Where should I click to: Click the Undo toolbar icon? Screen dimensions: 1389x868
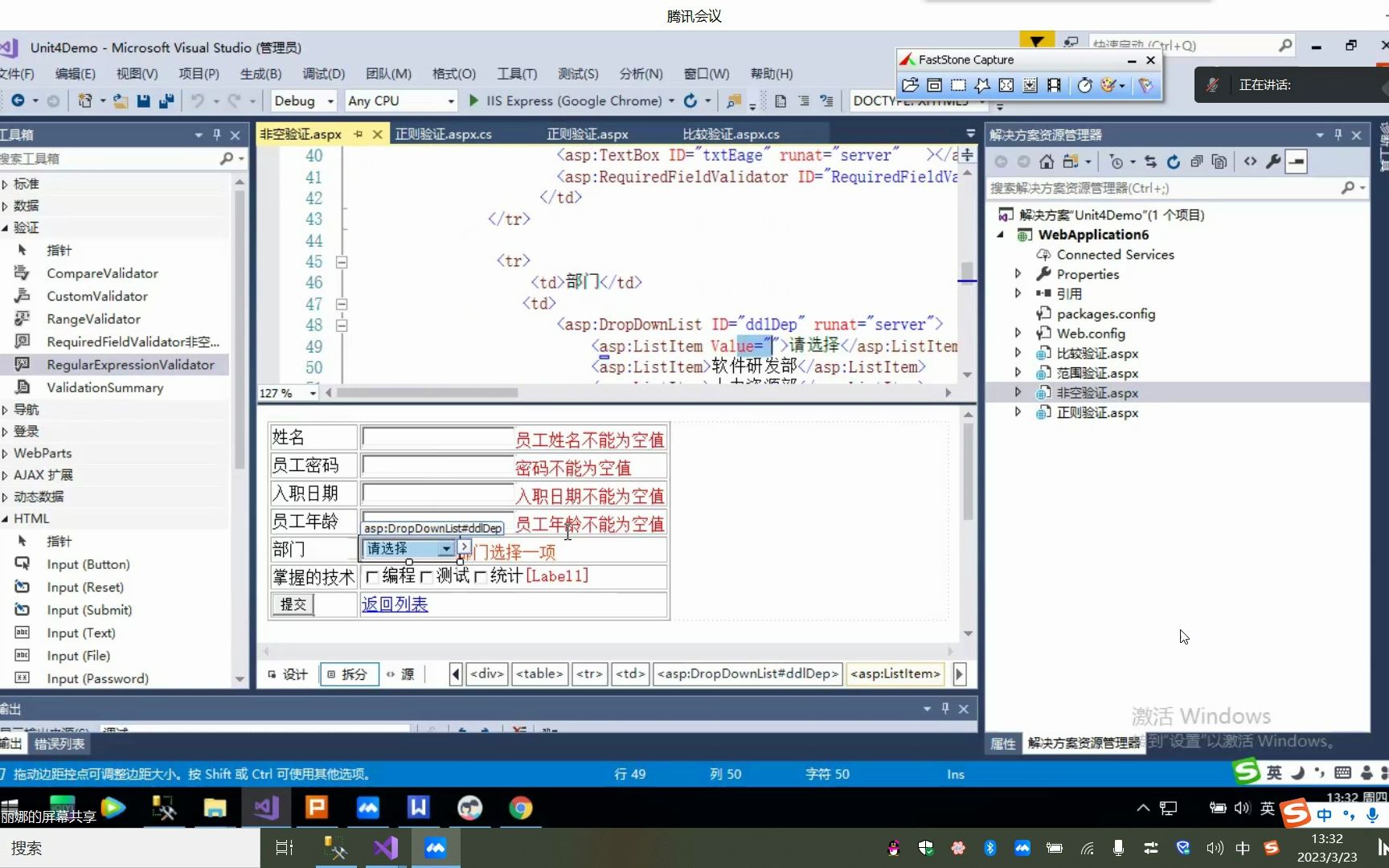[x=197, y=100]
